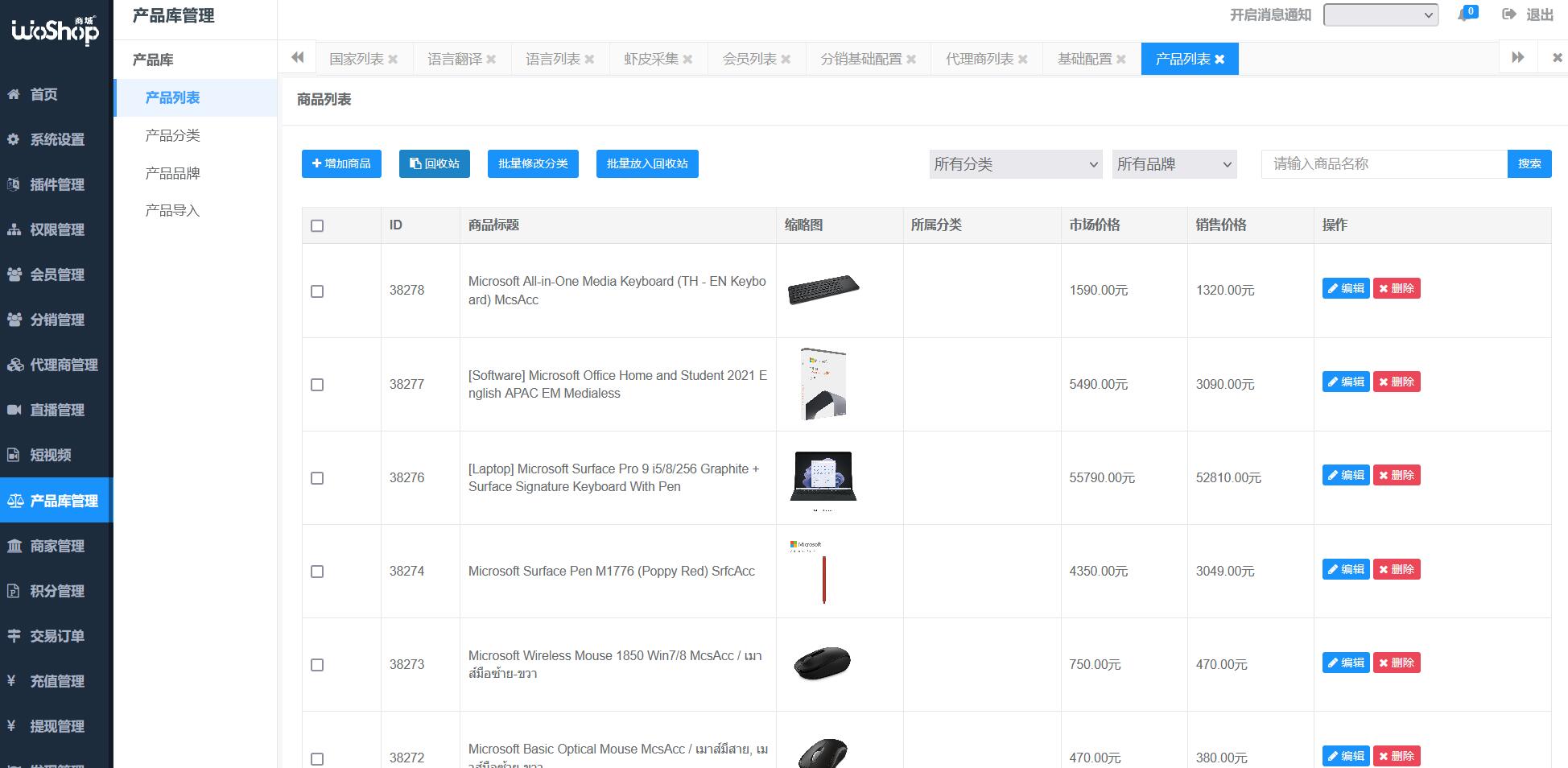
Task: Click the 搜索 search button
Action: tap(1529, 163)
